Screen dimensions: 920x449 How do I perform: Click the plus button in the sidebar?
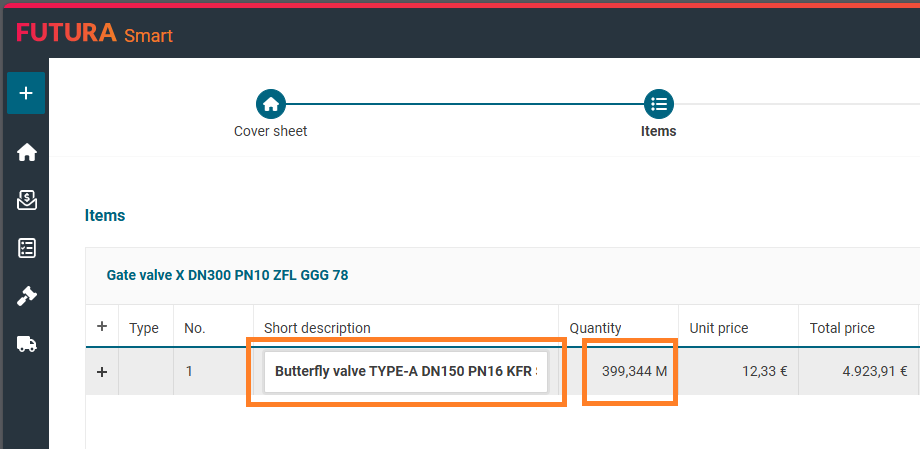[26, 93]
